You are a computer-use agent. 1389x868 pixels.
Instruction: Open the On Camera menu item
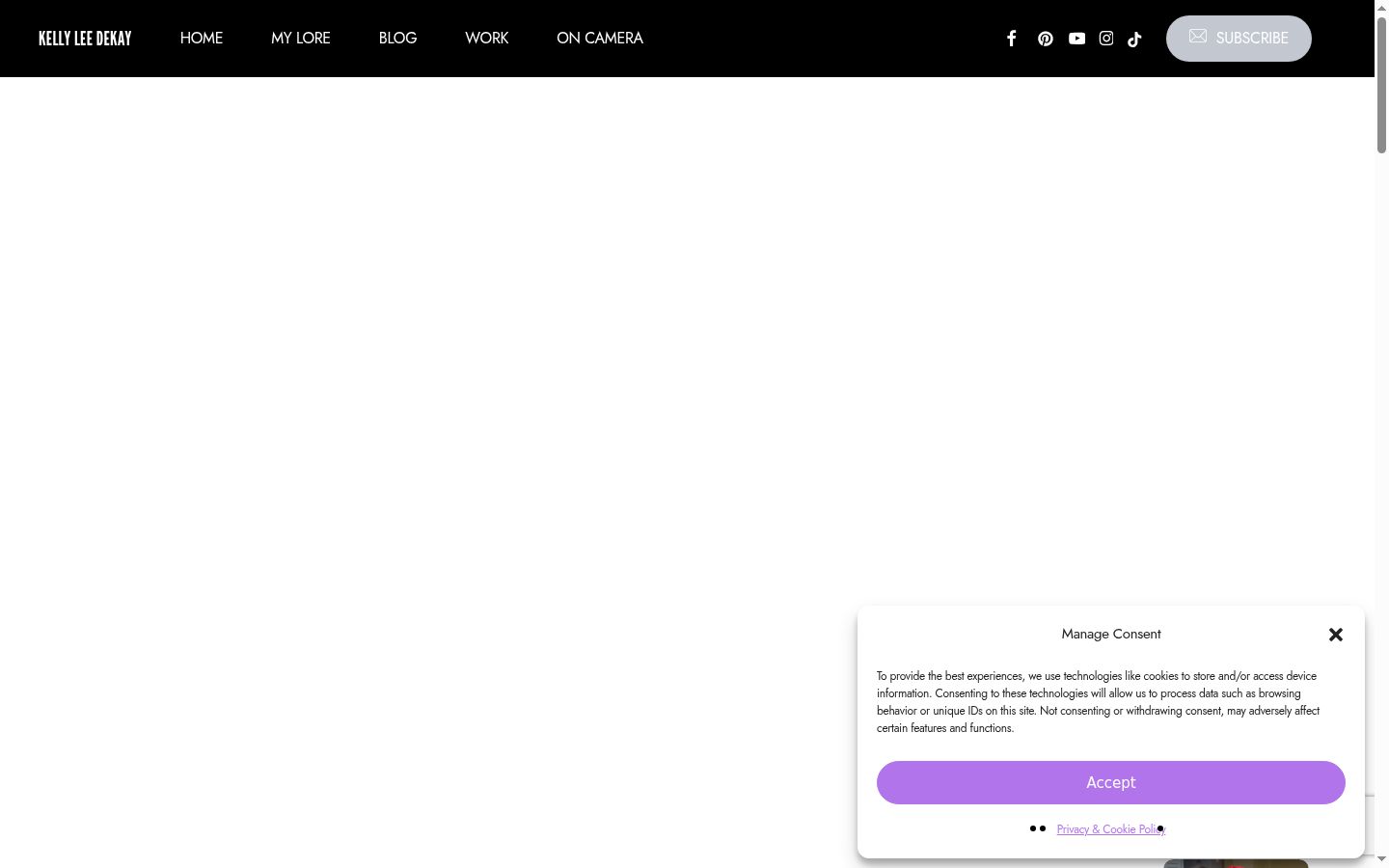coord(600,39)
